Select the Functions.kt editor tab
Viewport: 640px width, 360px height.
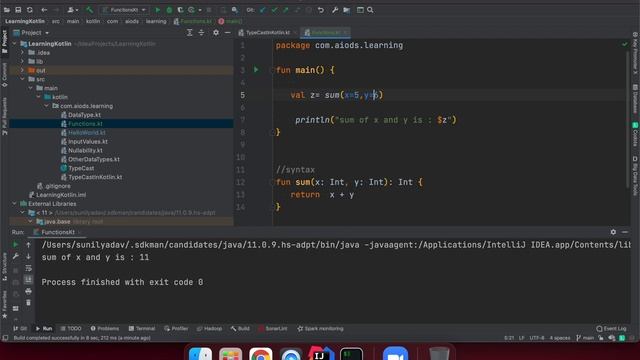coord(325,33)
